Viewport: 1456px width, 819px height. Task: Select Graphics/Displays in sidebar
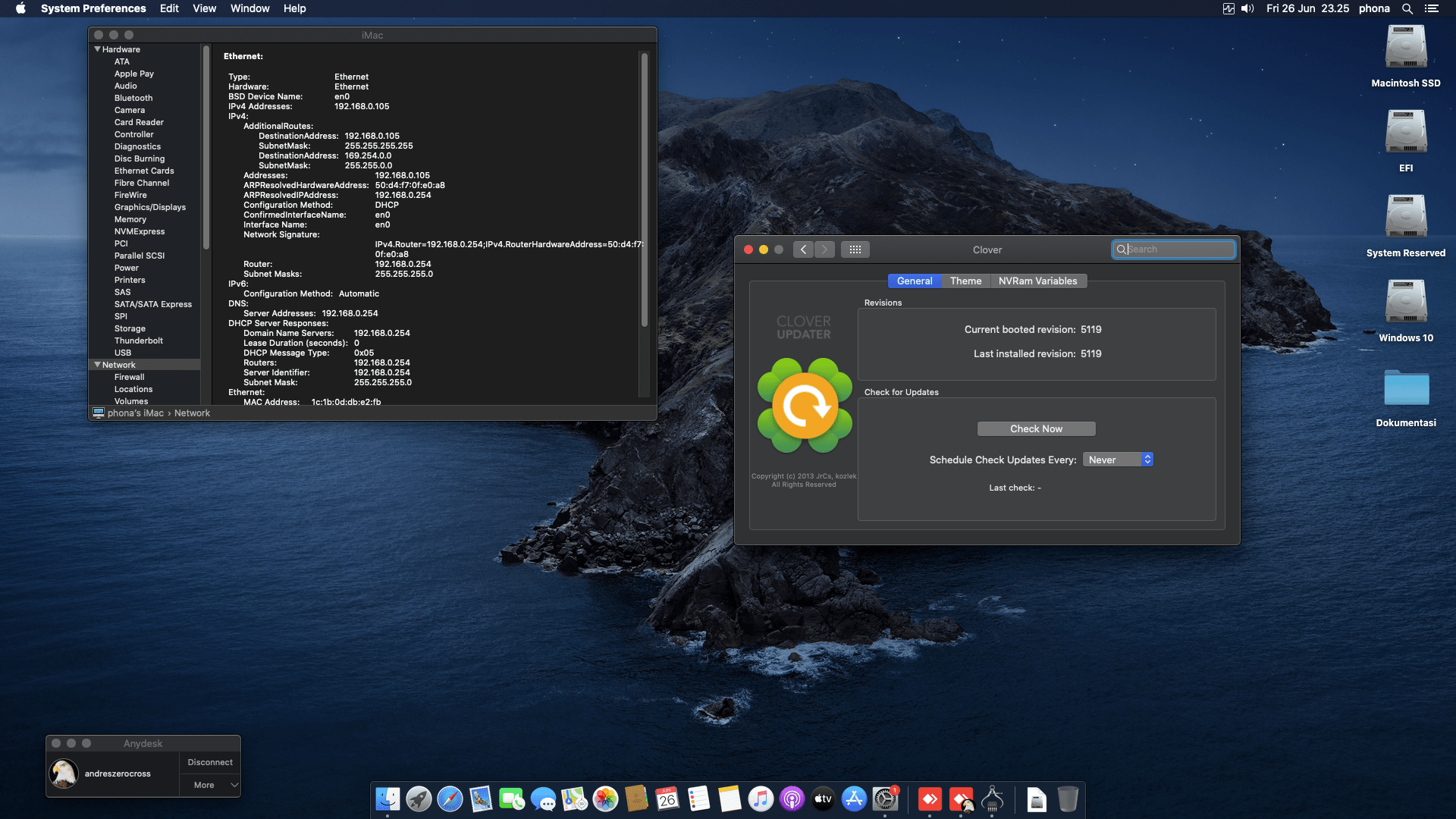pyautogui.click(x=150, y=207)
